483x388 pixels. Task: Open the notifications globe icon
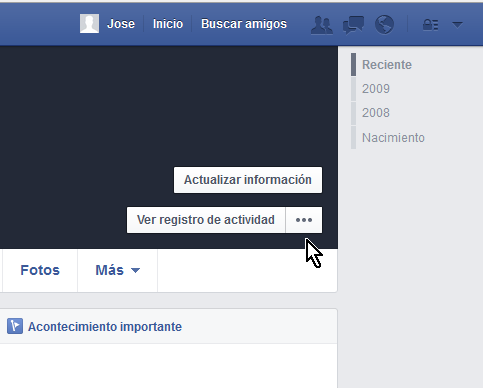click(x=384, y=25)
